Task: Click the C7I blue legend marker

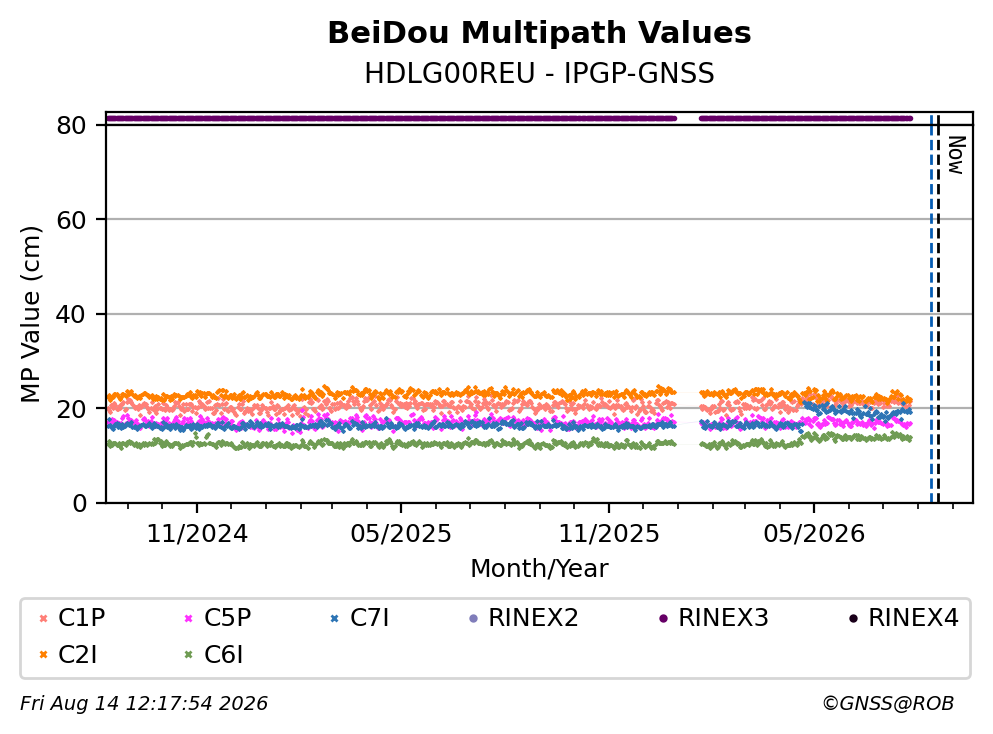Action: [x=334, y=618]
